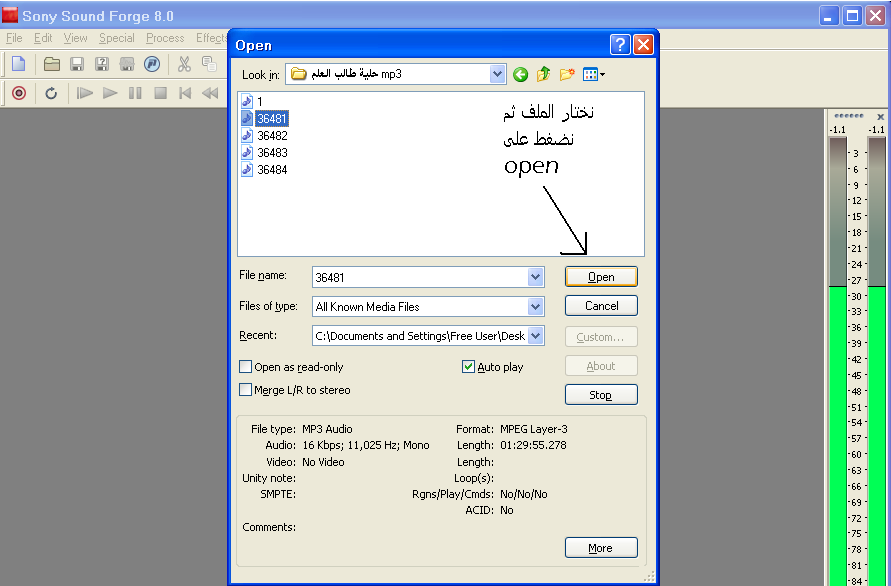891x586 pixels.
Task: Click the Rewind double-arrow icon
Action: click(210, 93)
